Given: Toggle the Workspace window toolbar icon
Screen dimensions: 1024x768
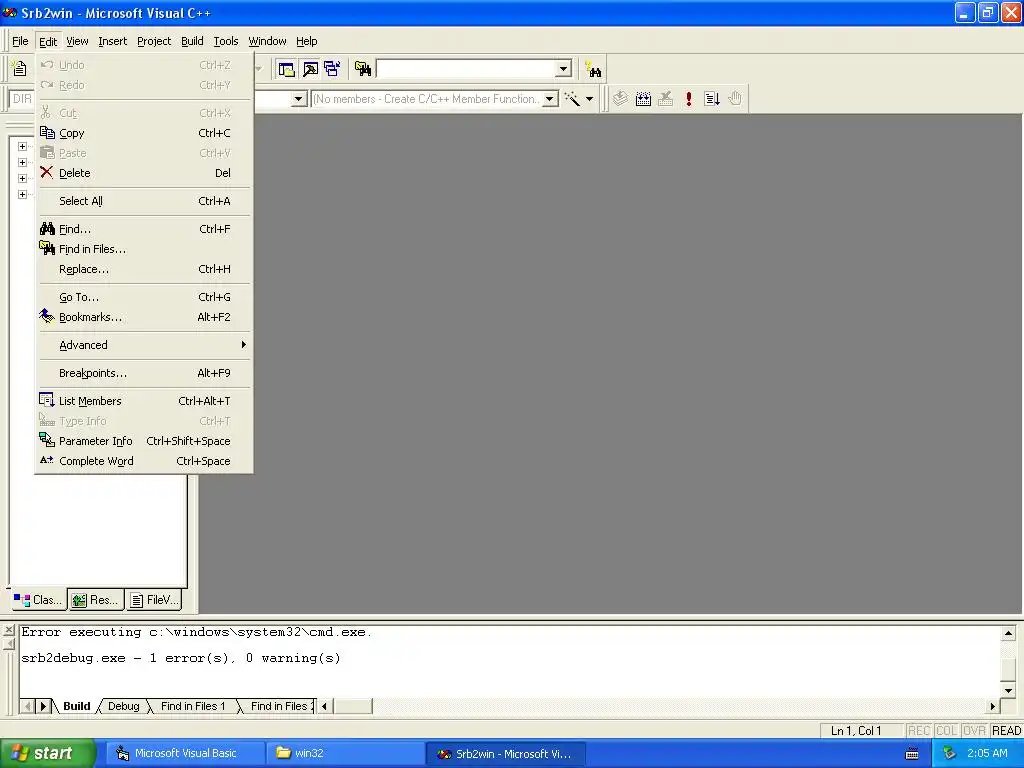Looking at the screenshot, I should click(286, 69).
